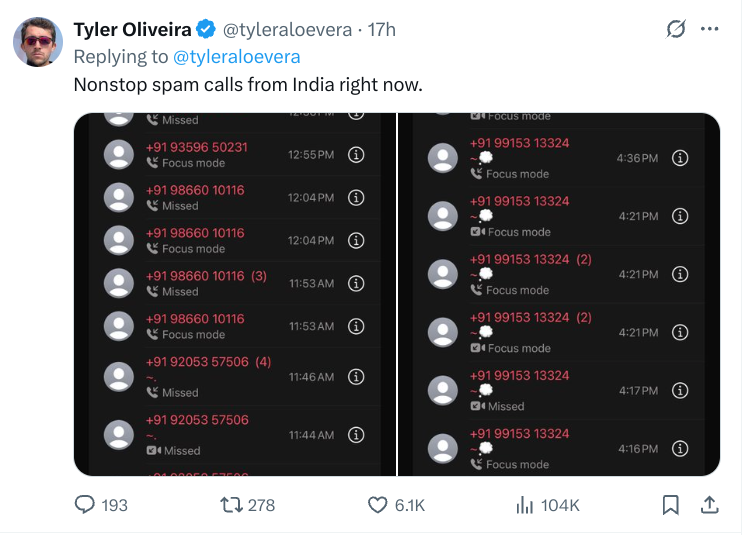Click the 6.1K likes count
754x535 pixels.
point(410,506)
